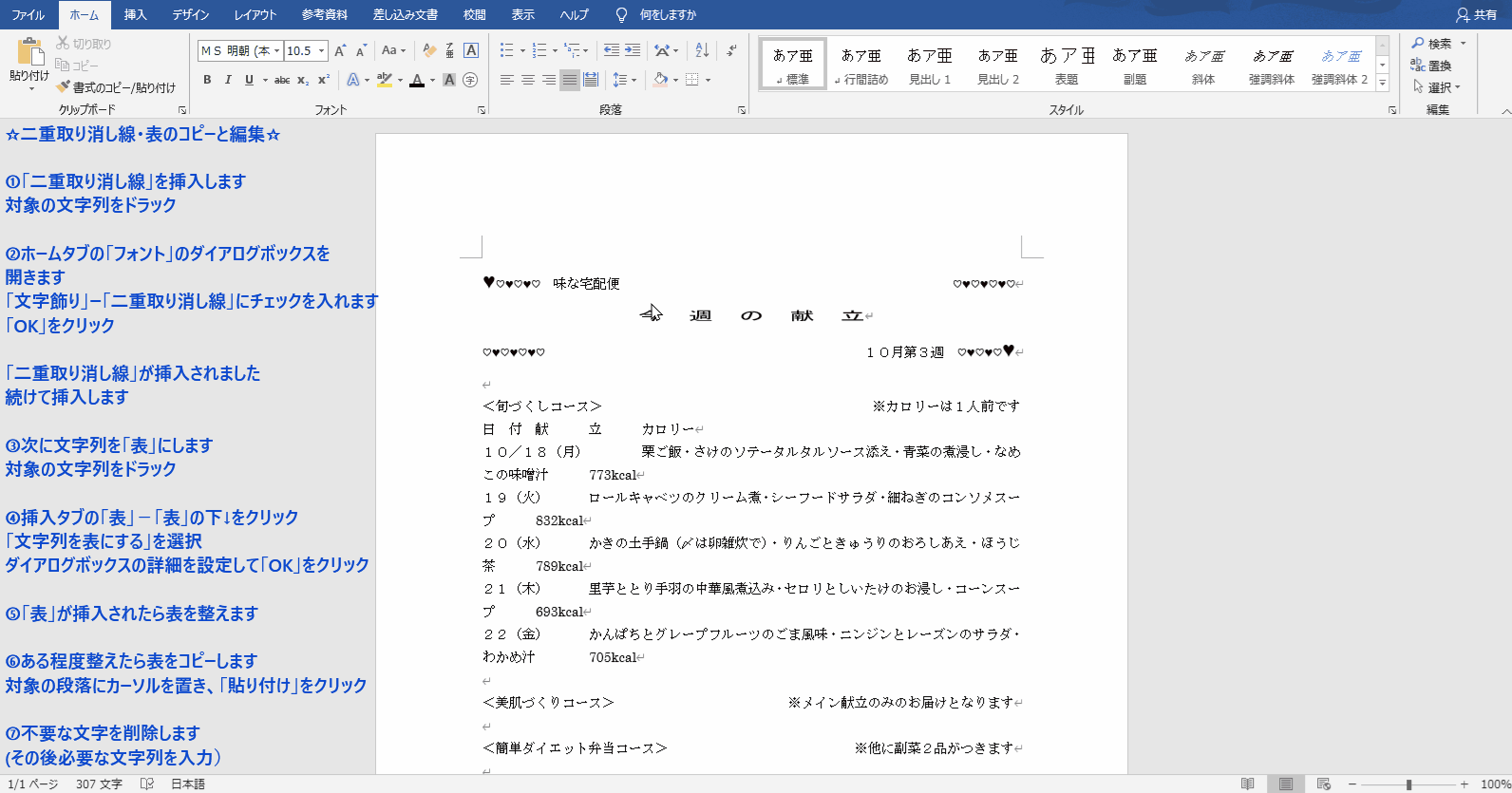Screen dimensions: 1512x793
Task: Apply center alignment to paragraph
Action: (528, 81)
